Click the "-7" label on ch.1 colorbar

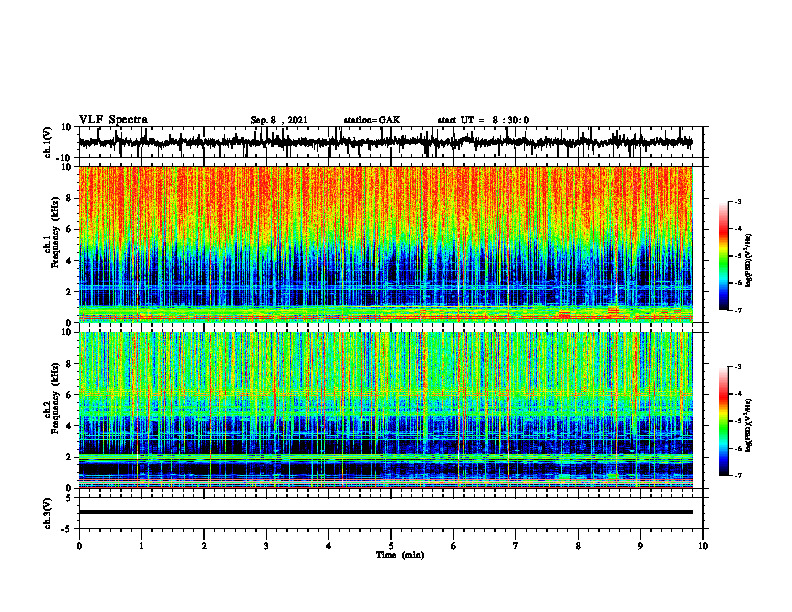click(x=737, y=310)
